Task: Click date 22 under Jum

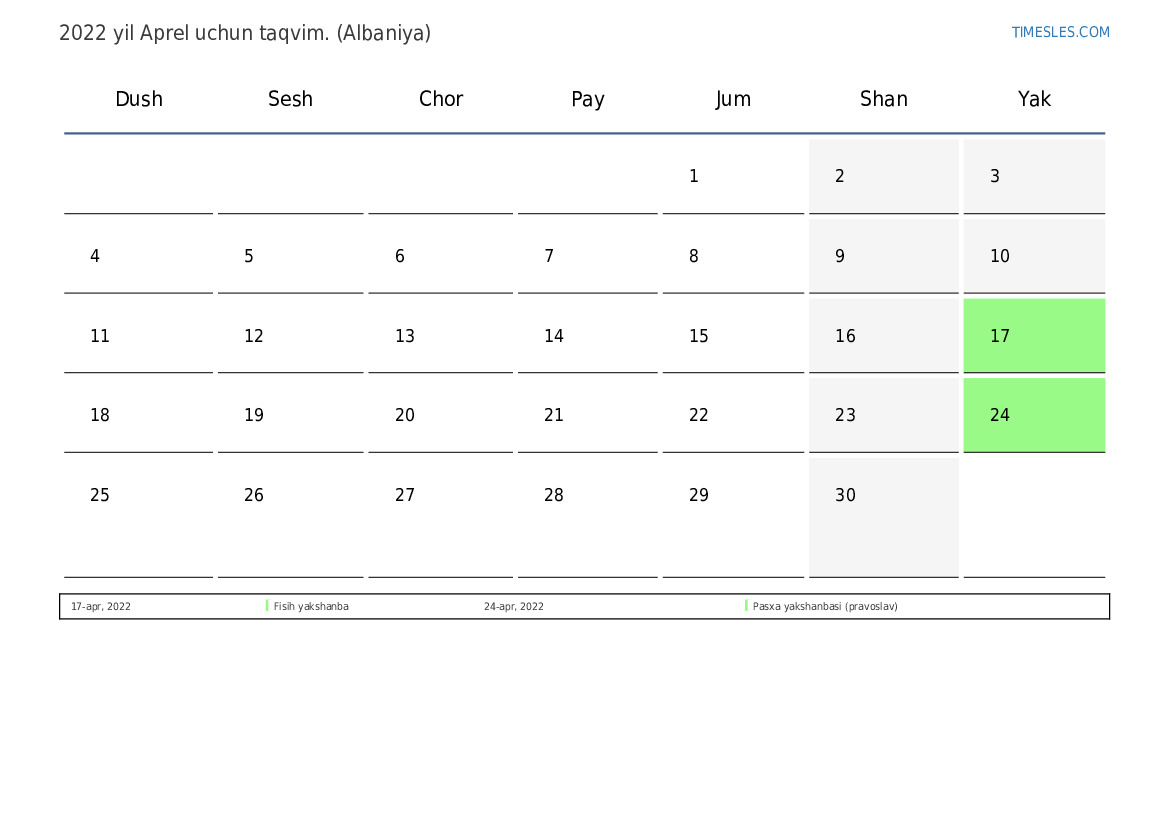Action: 699,415
